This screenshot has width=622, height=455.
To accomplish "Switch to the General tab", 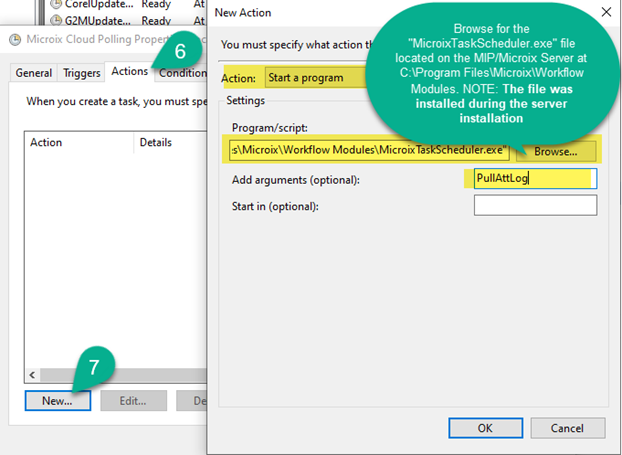I will (34, 72).
